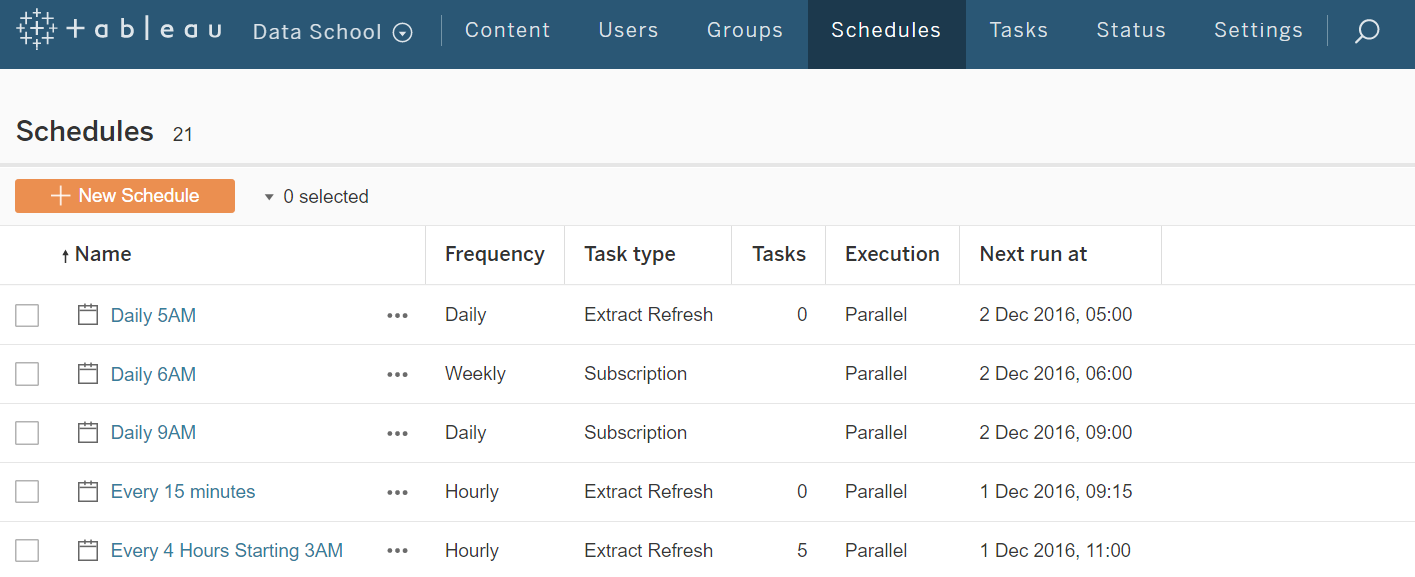Click the Tableau logo icon
Viewport: 1415px width, 577px height.
point(37,30)
